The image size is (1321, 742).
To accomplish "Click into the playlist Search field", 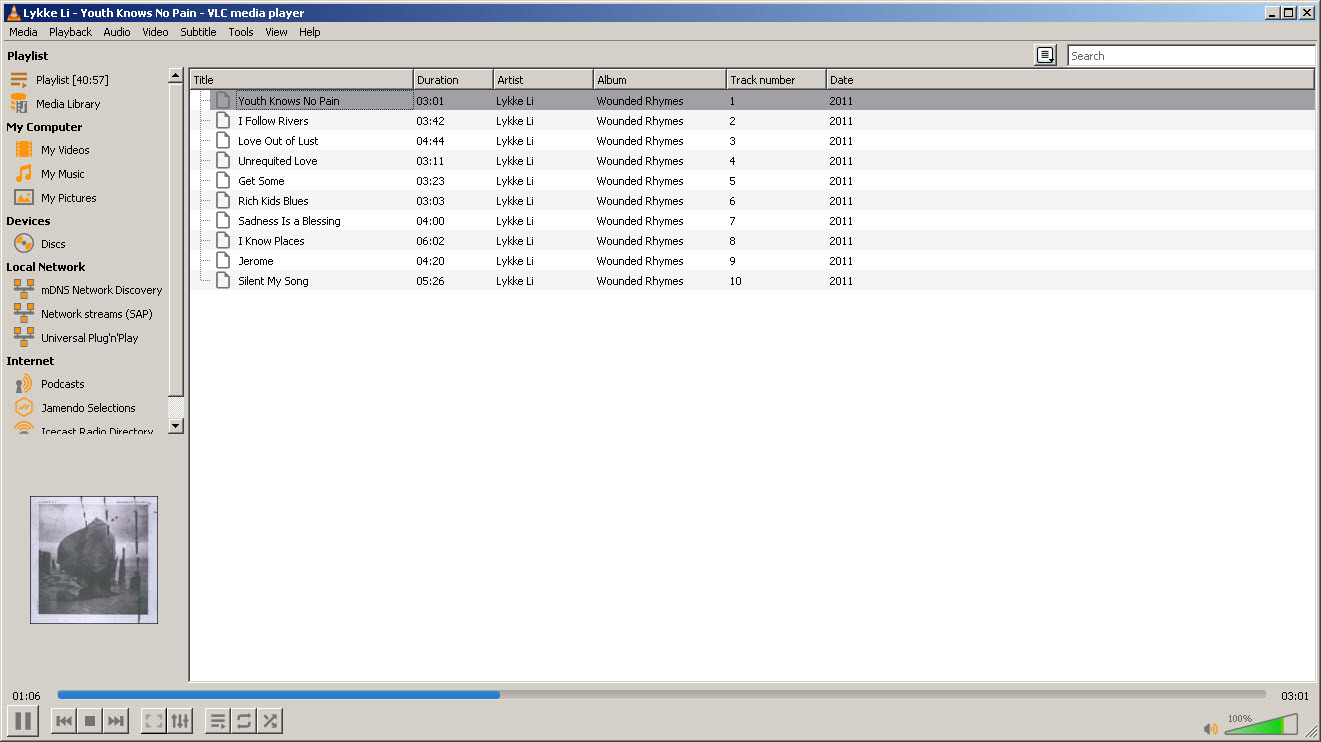I will pyautogui.click(x=1191, y=56).
